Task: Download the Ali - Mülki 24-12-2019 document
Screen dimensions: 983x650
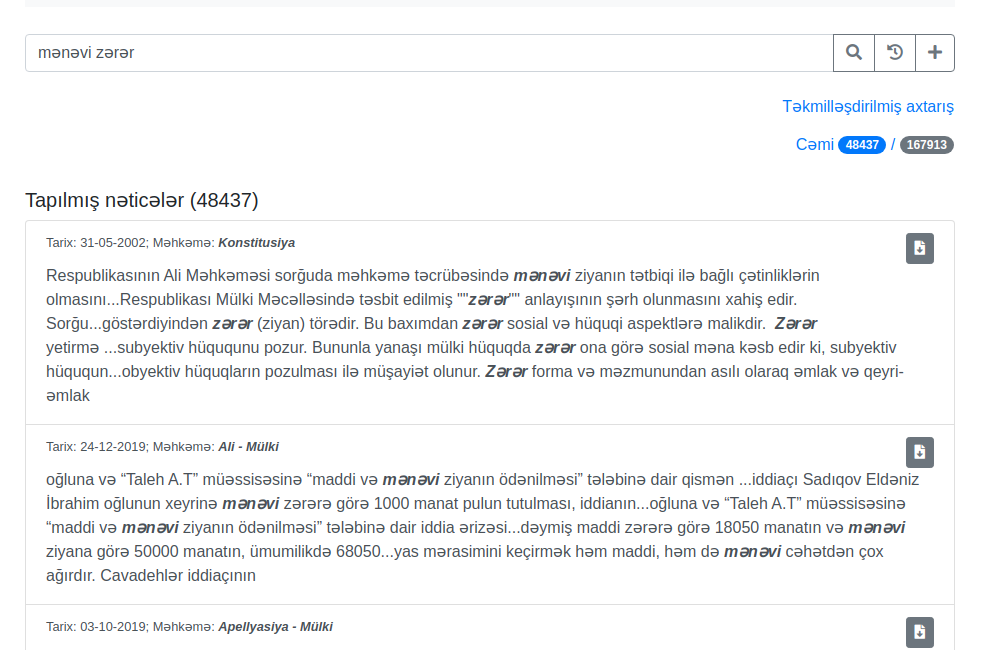Action: click(920, 453)
